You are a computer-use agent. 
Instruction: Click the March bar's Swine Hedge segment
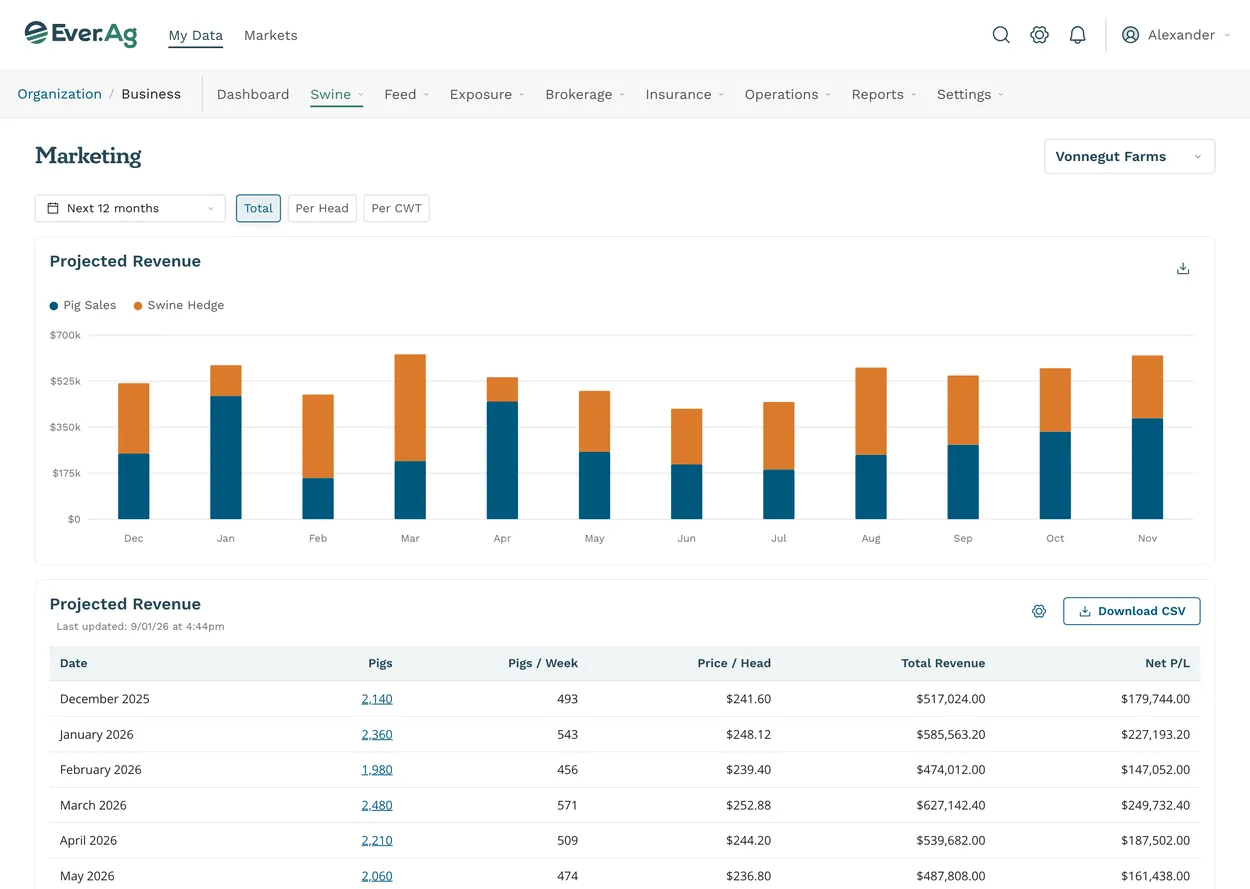410,408
